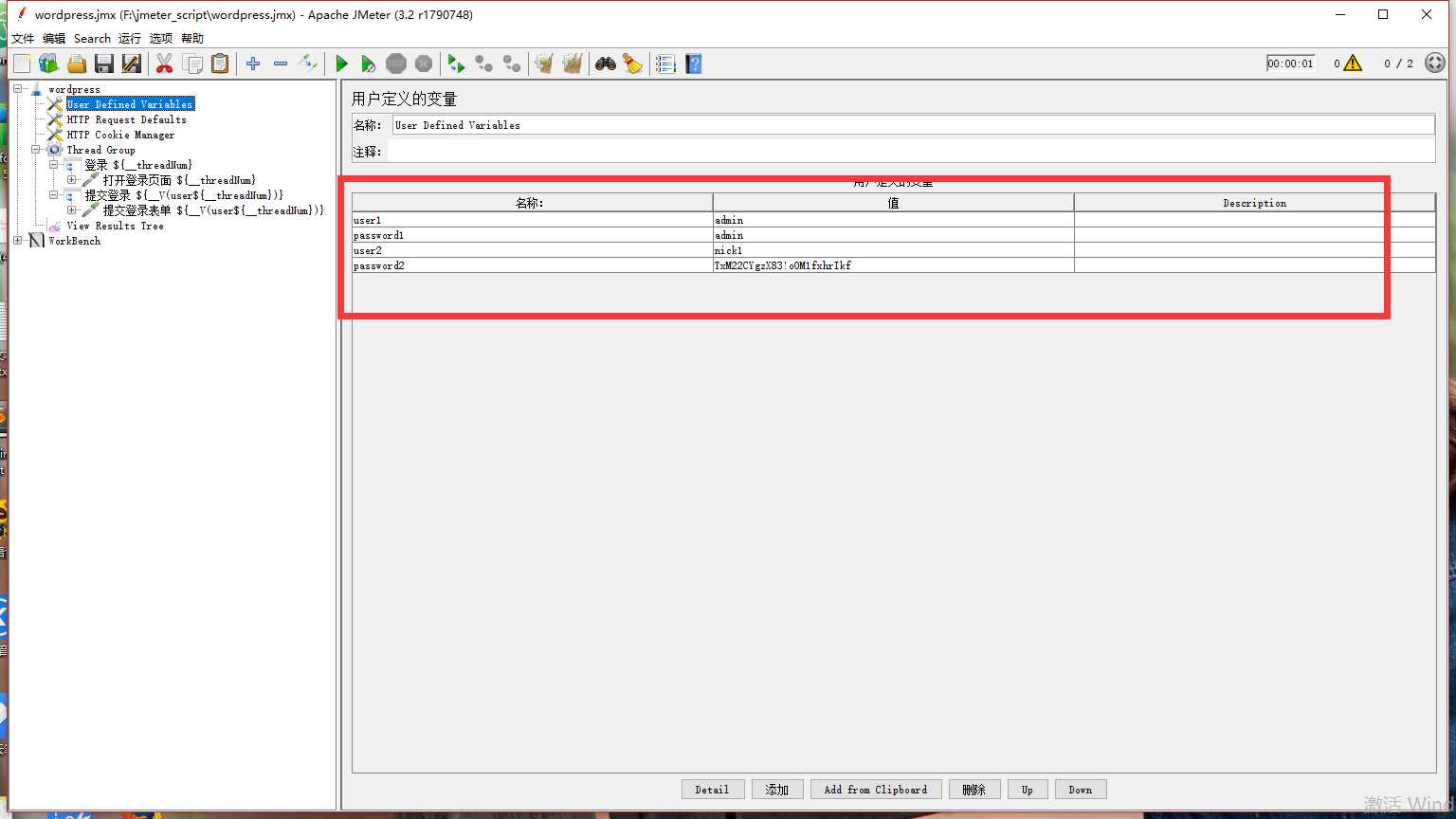Screen dimensions: 1456x819
Task: Select View Results Tree in tree
Action: 115,226
